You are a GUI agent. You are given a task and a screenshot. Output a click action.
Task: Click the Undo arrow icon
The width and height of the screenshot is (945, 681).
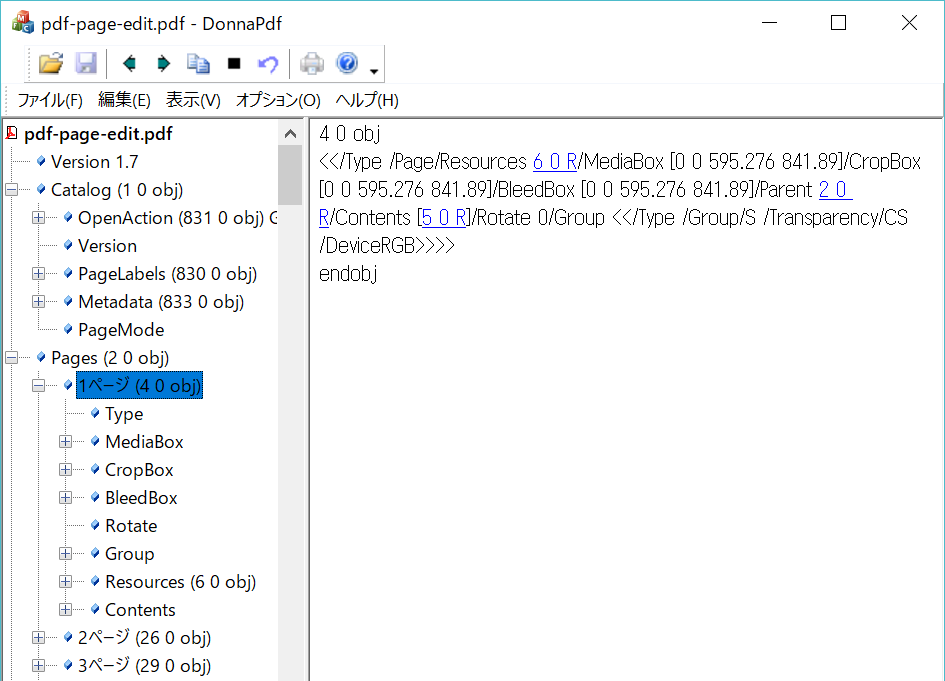[267, 64]
